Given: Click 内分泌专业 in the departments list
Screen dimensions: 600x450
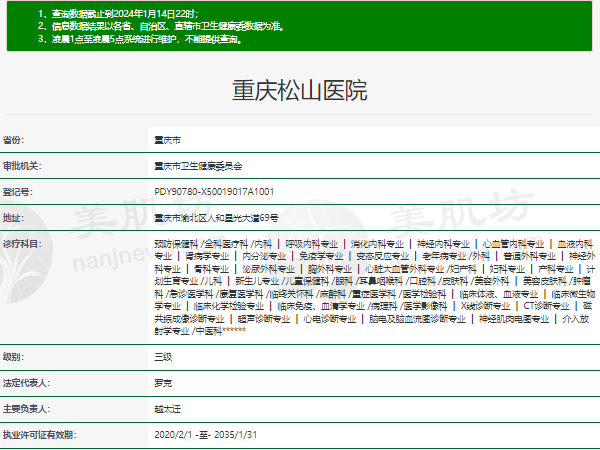Looking at the screenshot, I should 264,256.
